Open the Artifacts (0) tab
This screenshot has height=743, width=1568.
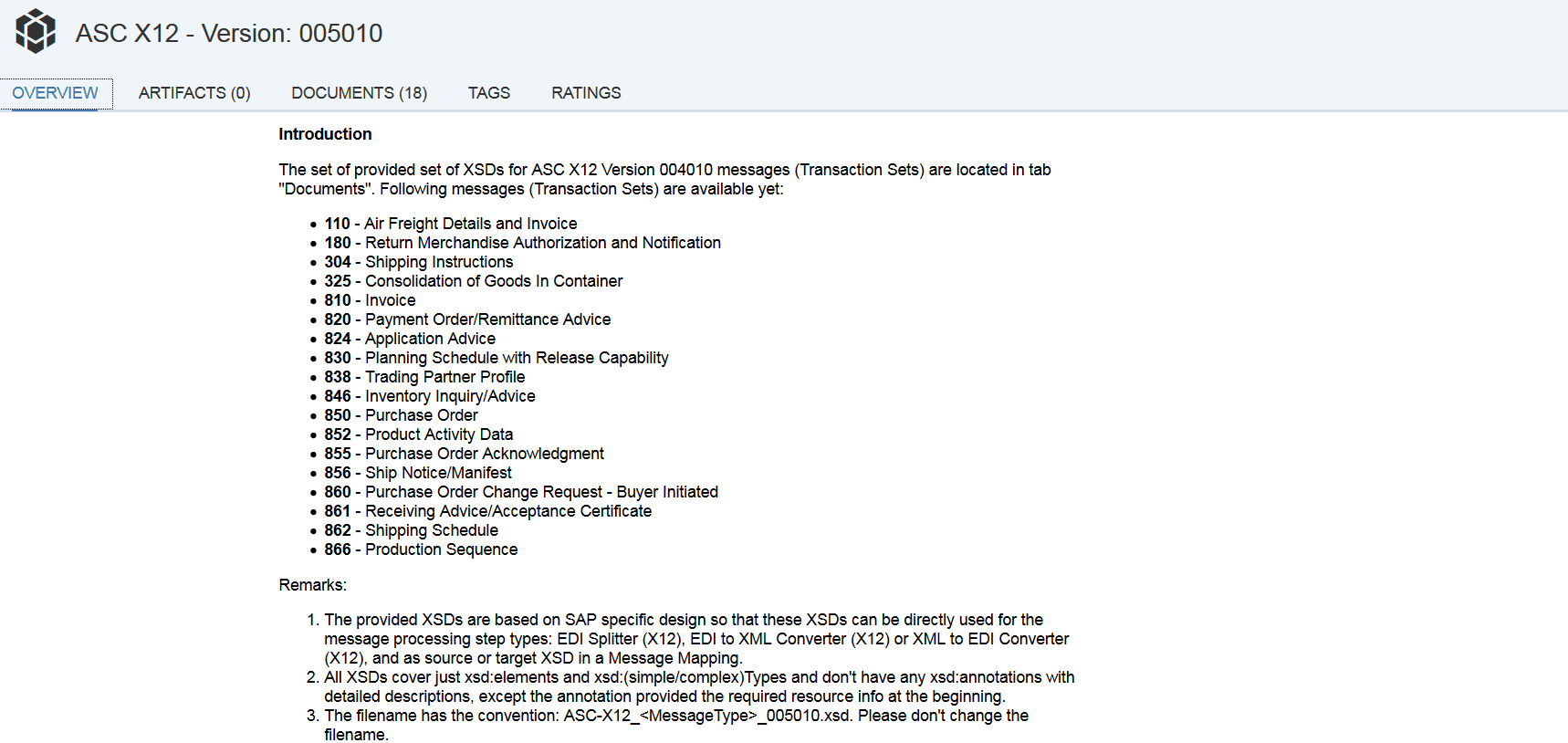point(194,93)
